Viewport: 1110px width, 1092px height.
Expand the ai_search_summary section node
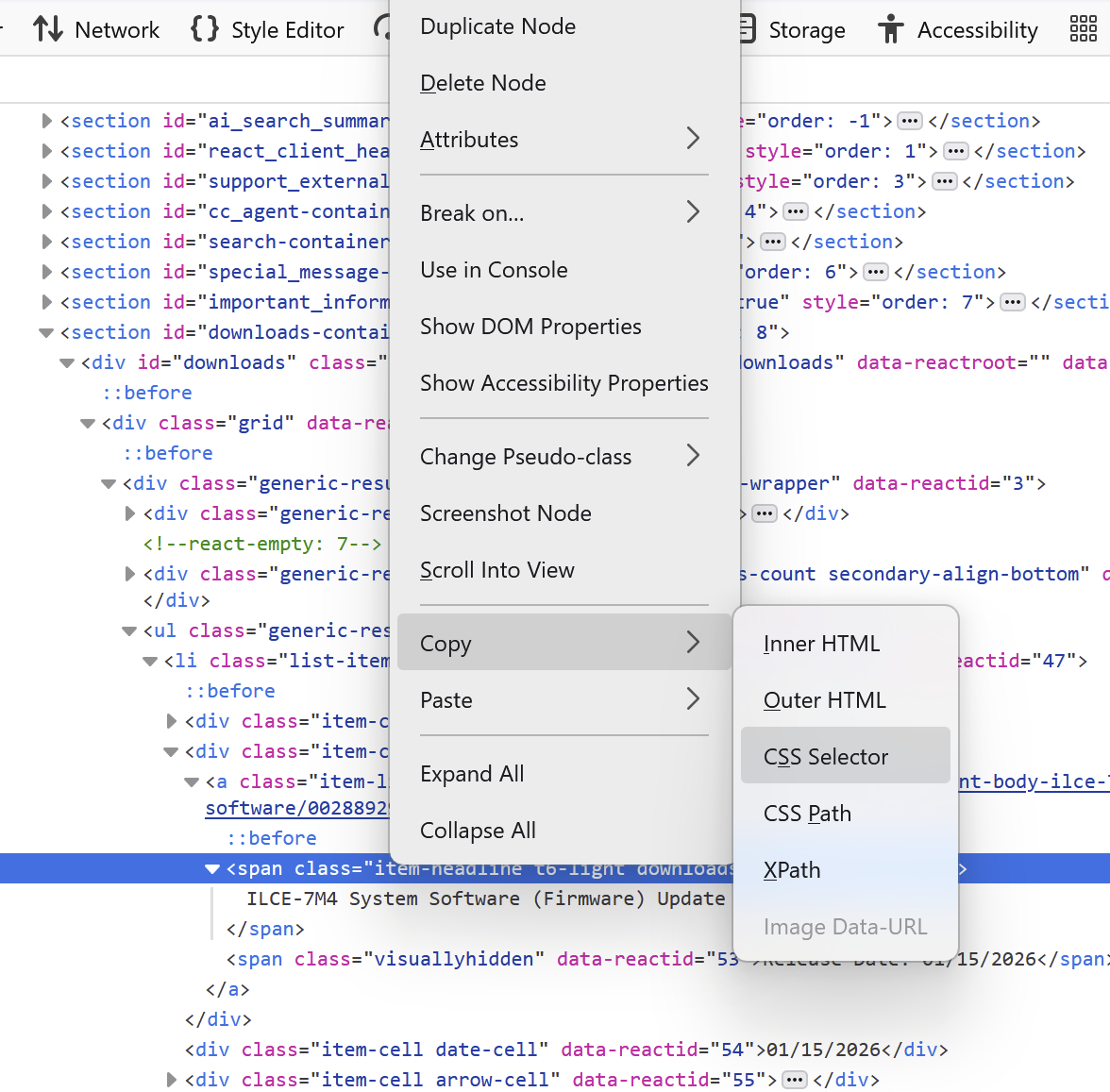[47, 121]
